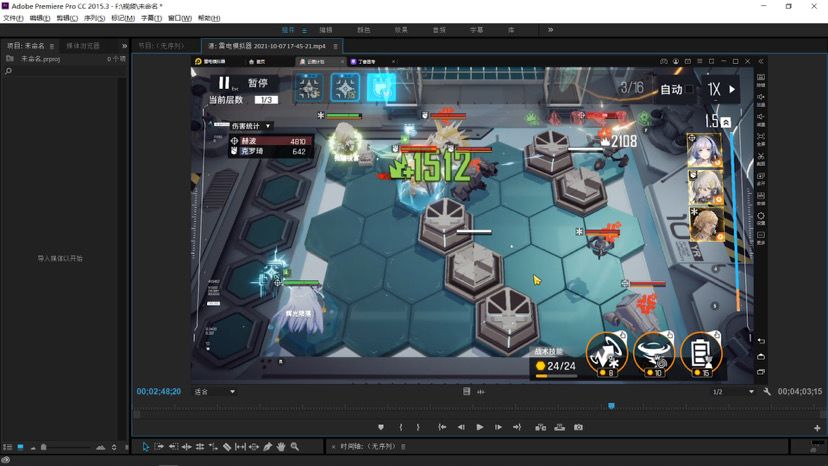The width and height of the screenshot is (828, 466).
Task: Open the Marker menu
Action: [x=123, y=18]
